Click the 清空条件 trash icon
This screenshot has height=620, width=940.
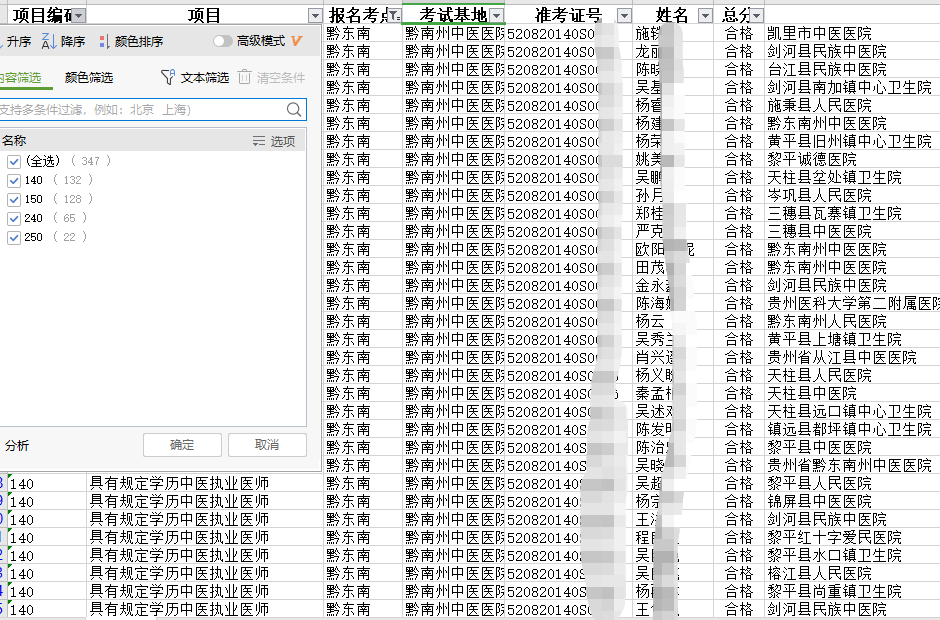(x=245, y=78)
